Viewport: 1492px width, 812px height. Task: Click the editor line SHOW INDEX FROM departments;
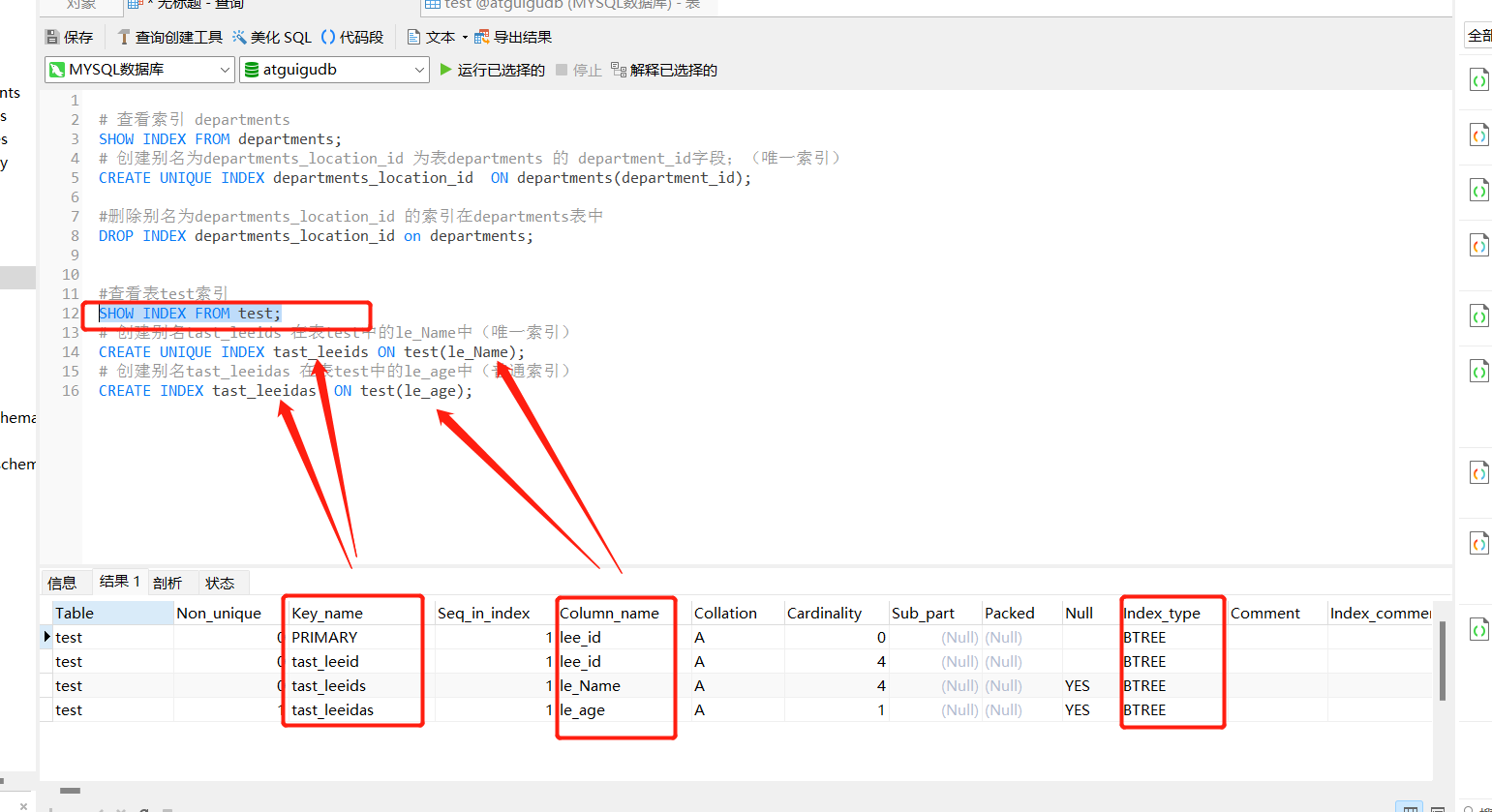[220, 139]
